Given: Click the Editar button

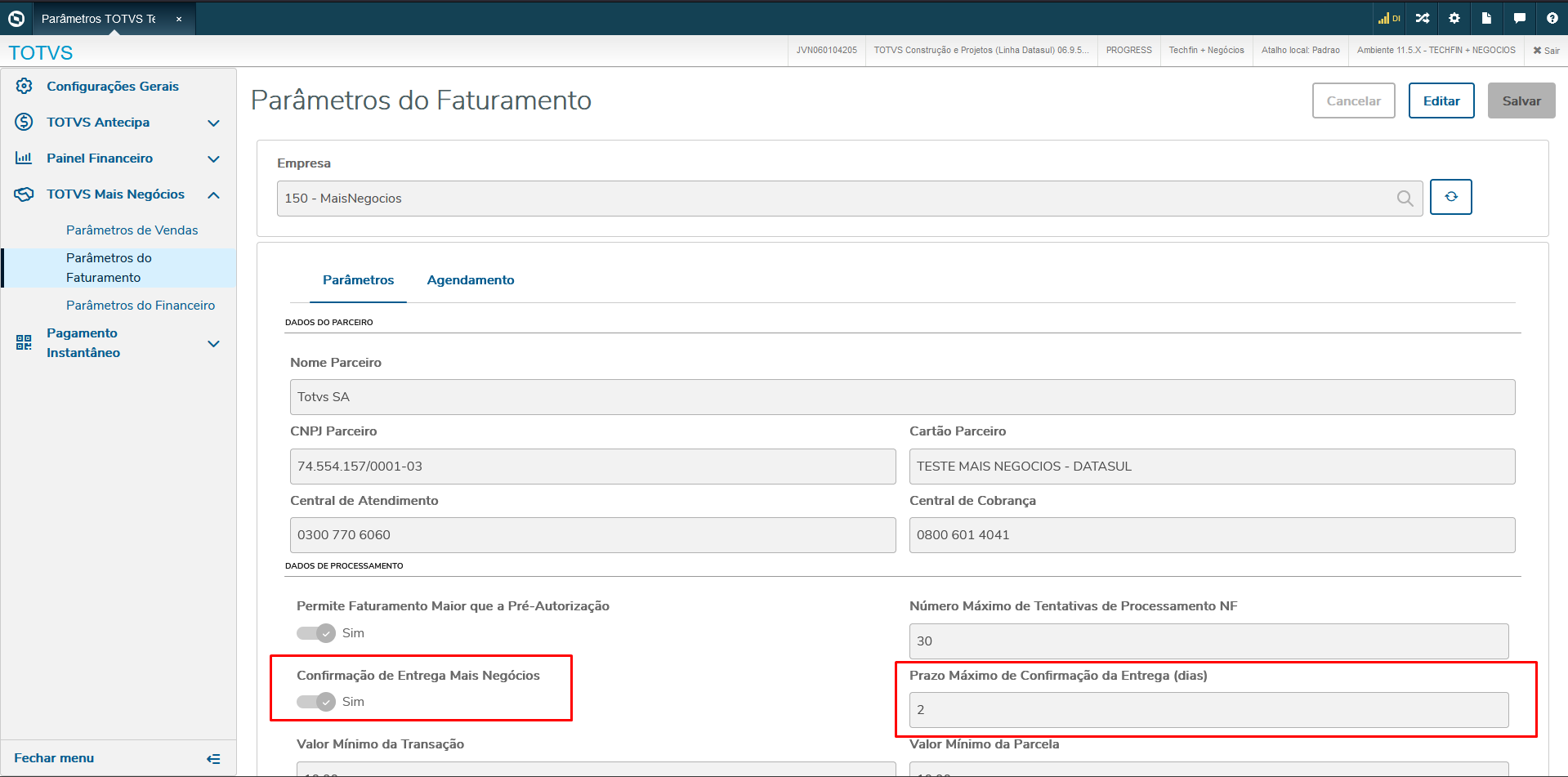Looking at the screenshot, I should [x=1441, y=100].
